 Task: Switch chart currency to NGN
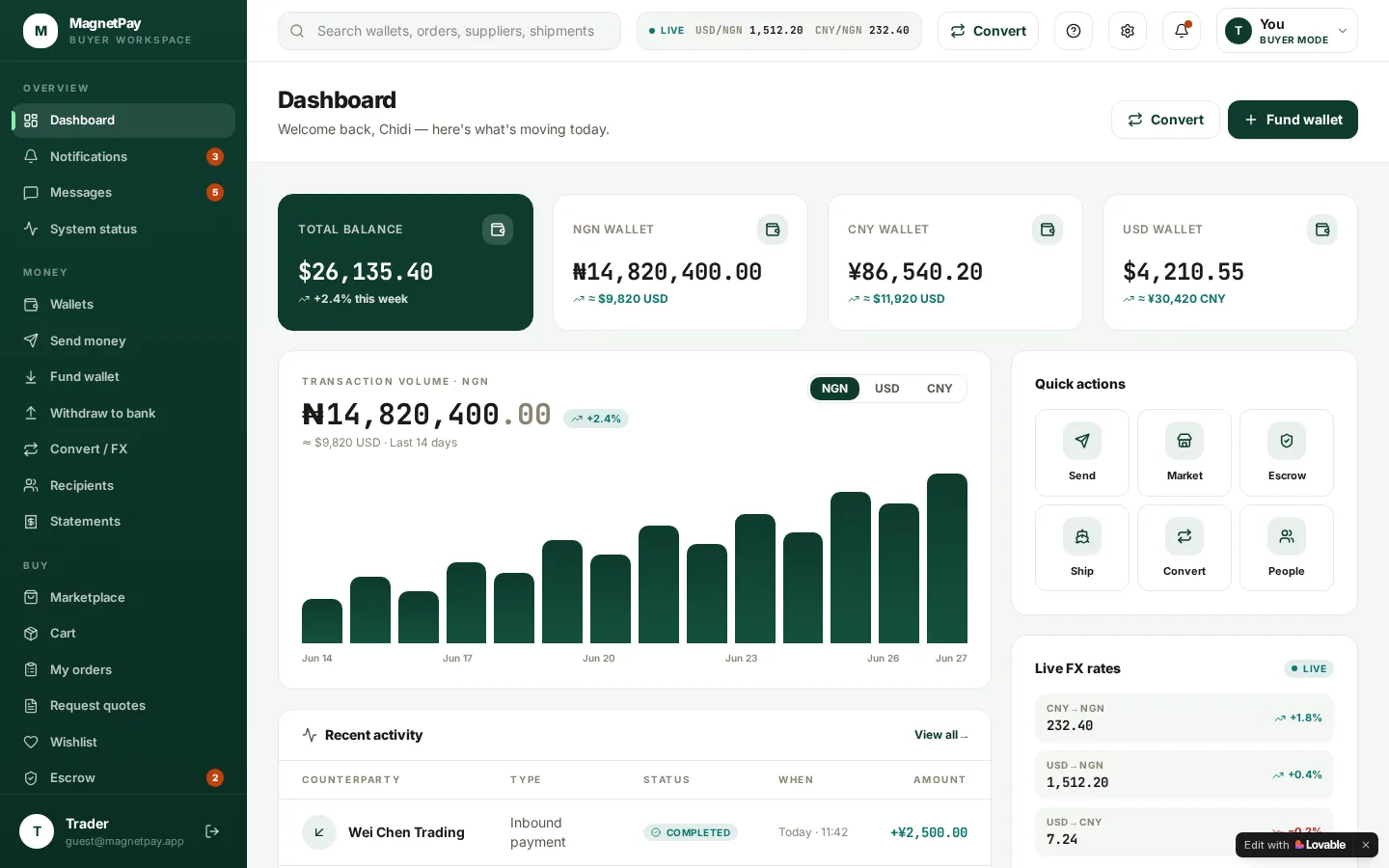click(834, 389)
